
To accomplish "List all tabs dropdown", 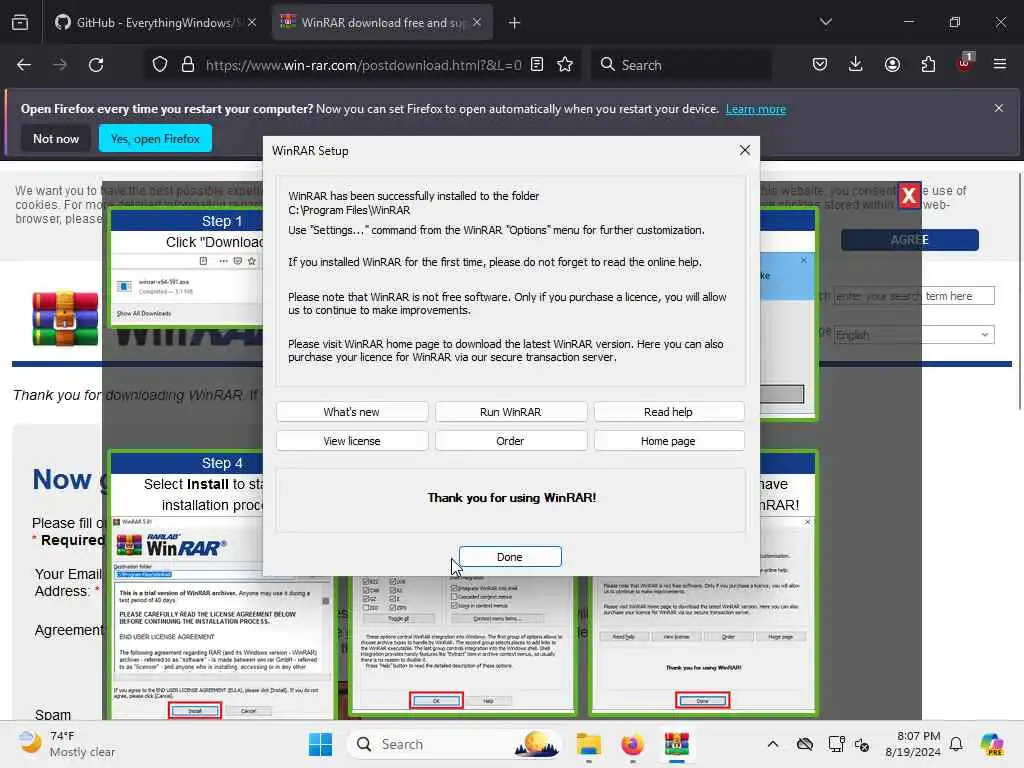I will tap(826, 22).
